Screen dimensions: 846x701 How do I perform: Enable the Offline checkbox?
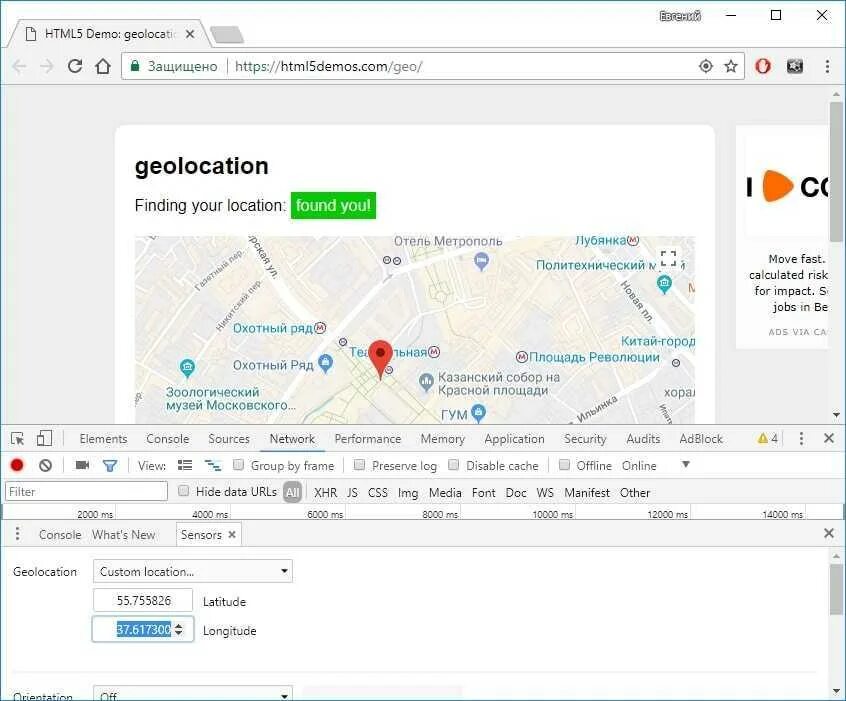(x=564, y=465)
